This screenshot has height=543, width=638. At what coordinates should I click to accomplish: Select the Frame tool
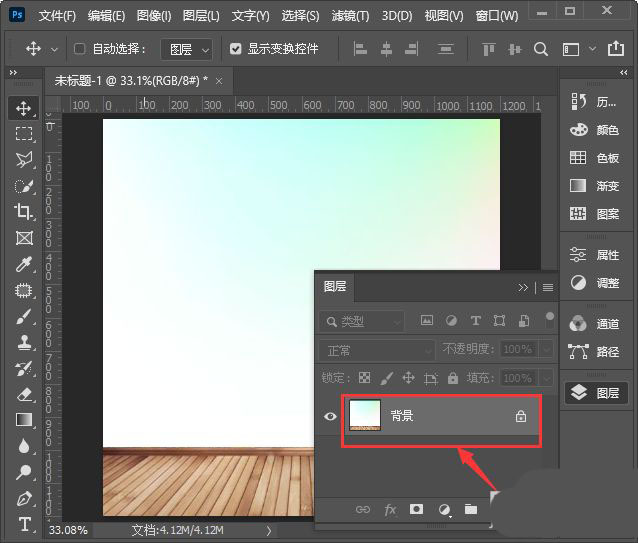tap(24, 238)
